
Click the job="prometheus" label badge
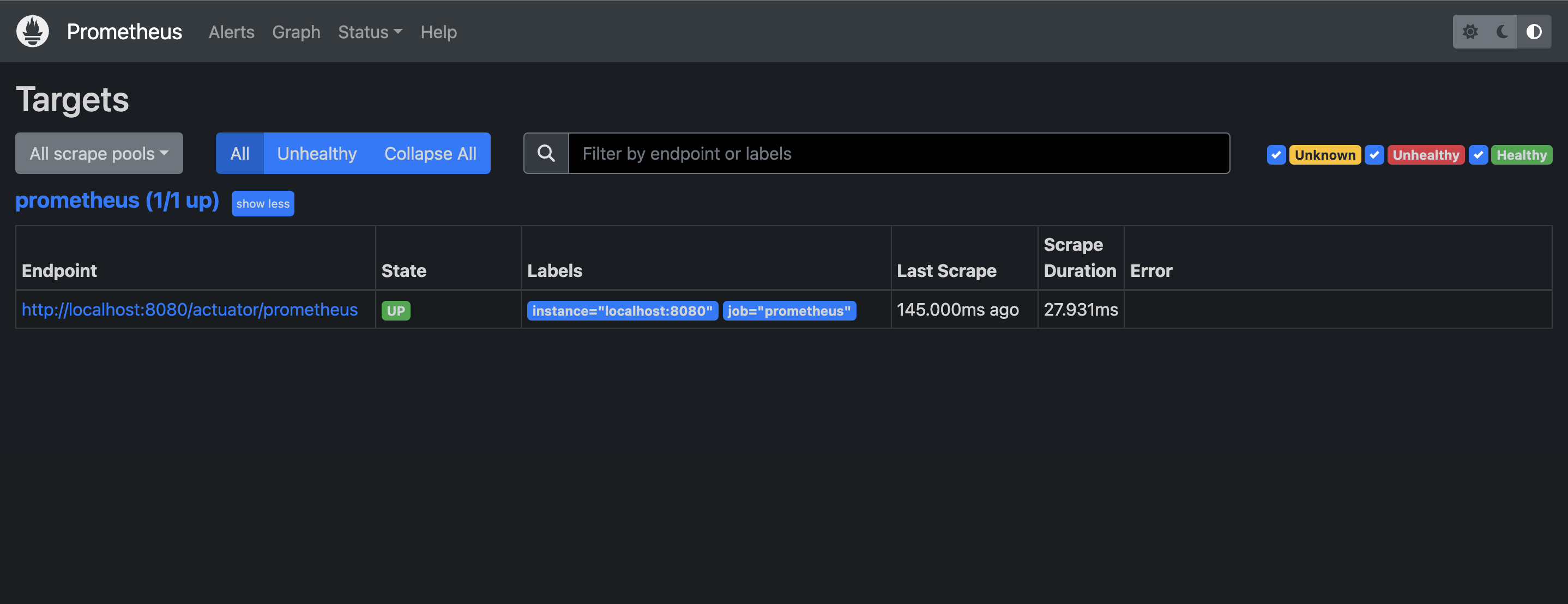[789, 311]
